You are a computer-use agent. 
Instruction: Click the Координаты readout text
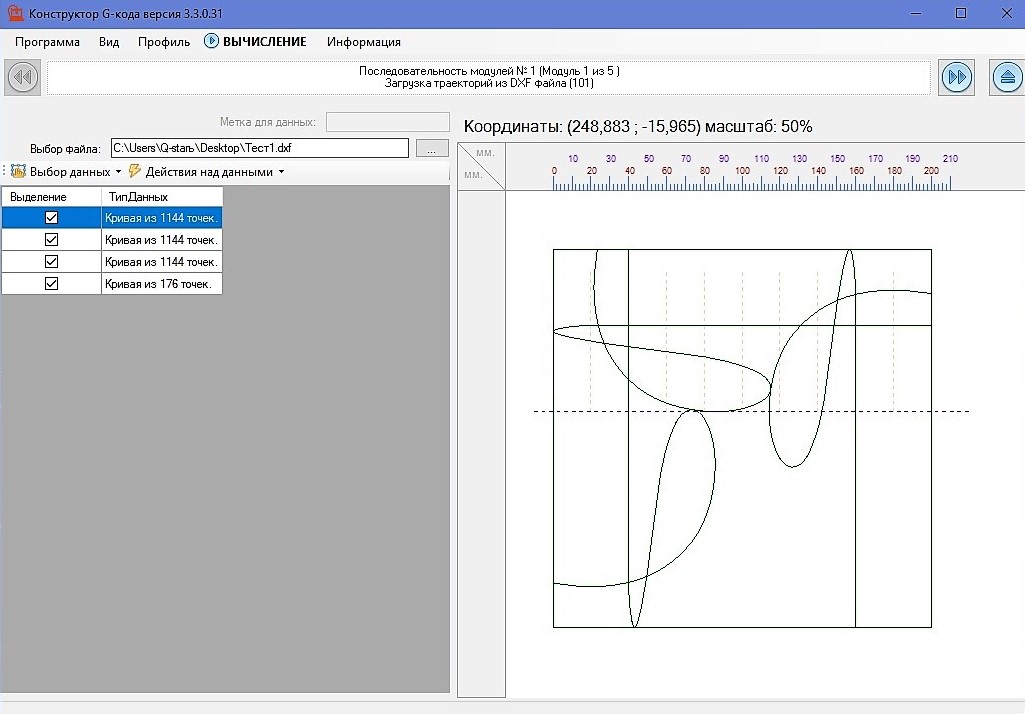point(638,126)
